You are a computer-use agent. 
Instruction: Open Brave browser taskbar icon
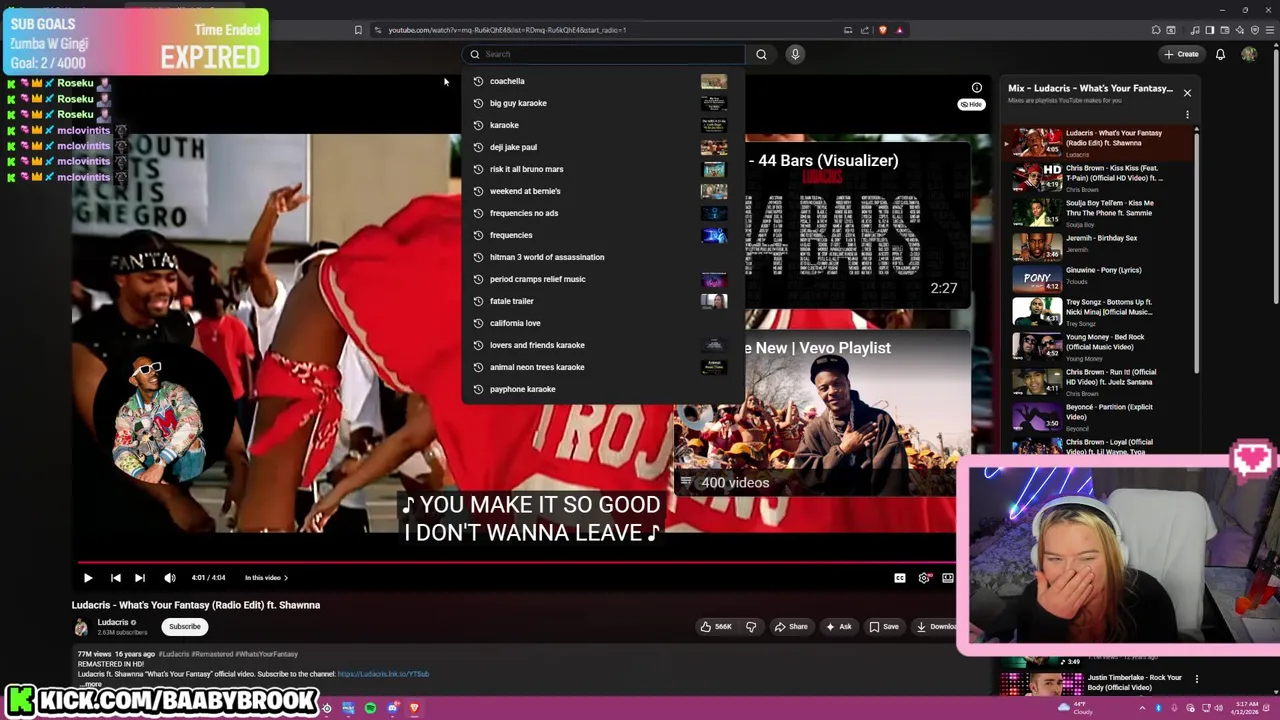coord(414,708)
